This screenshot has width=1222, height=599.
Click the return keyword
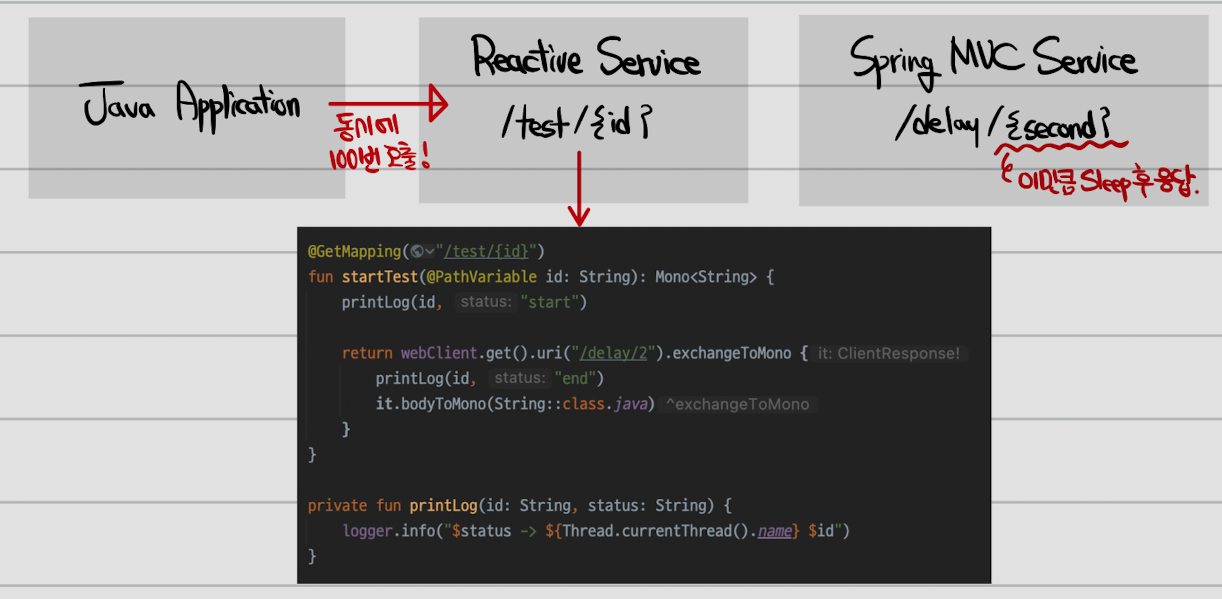click(x=366, y=353)
